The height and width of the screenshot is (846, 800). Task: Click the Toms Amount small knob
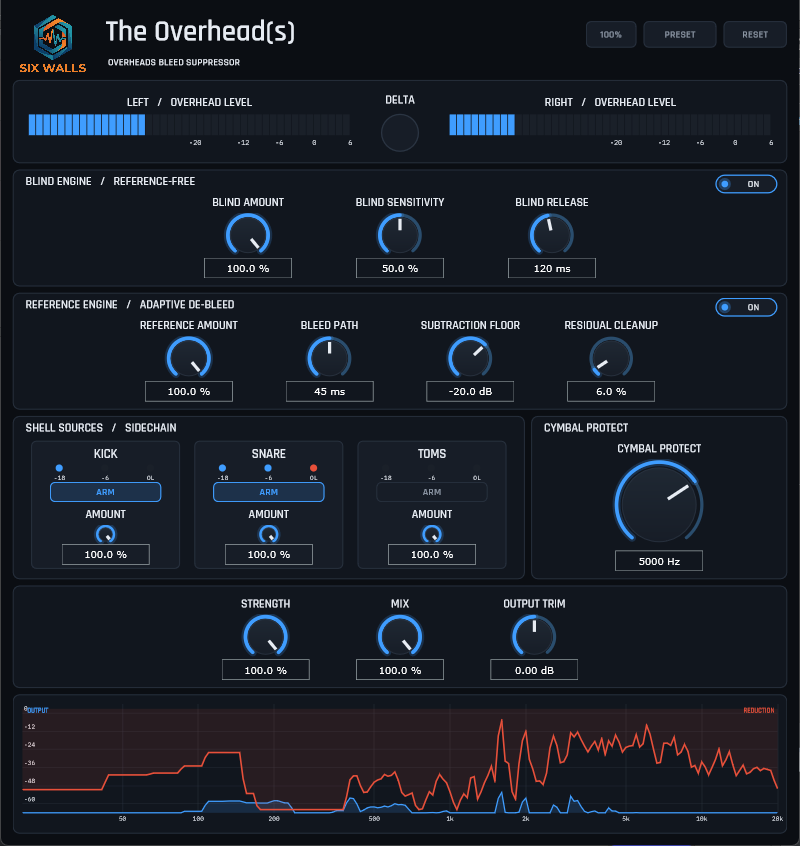tap(432, 534)
